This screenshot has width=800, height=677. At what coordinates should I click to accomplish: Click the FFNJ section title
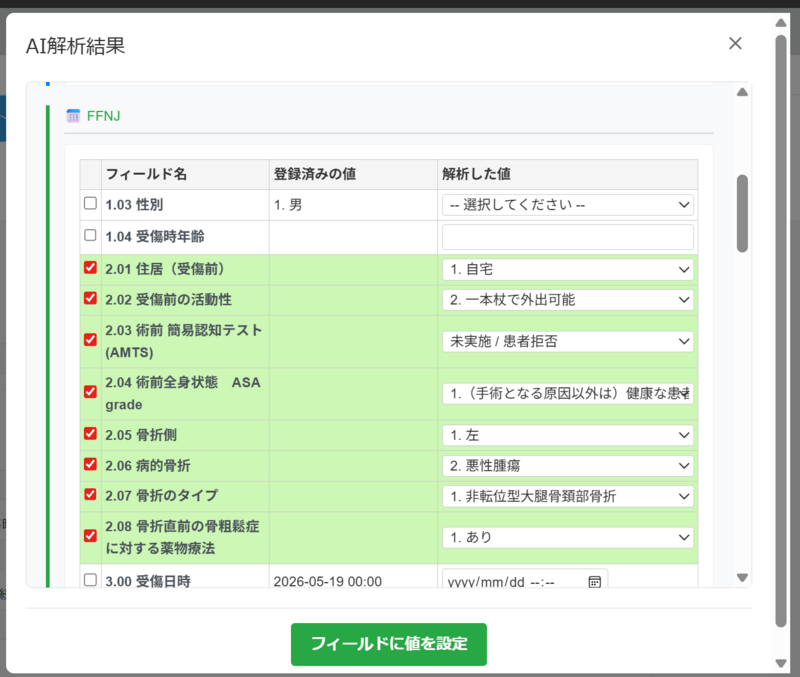point(104,116)
